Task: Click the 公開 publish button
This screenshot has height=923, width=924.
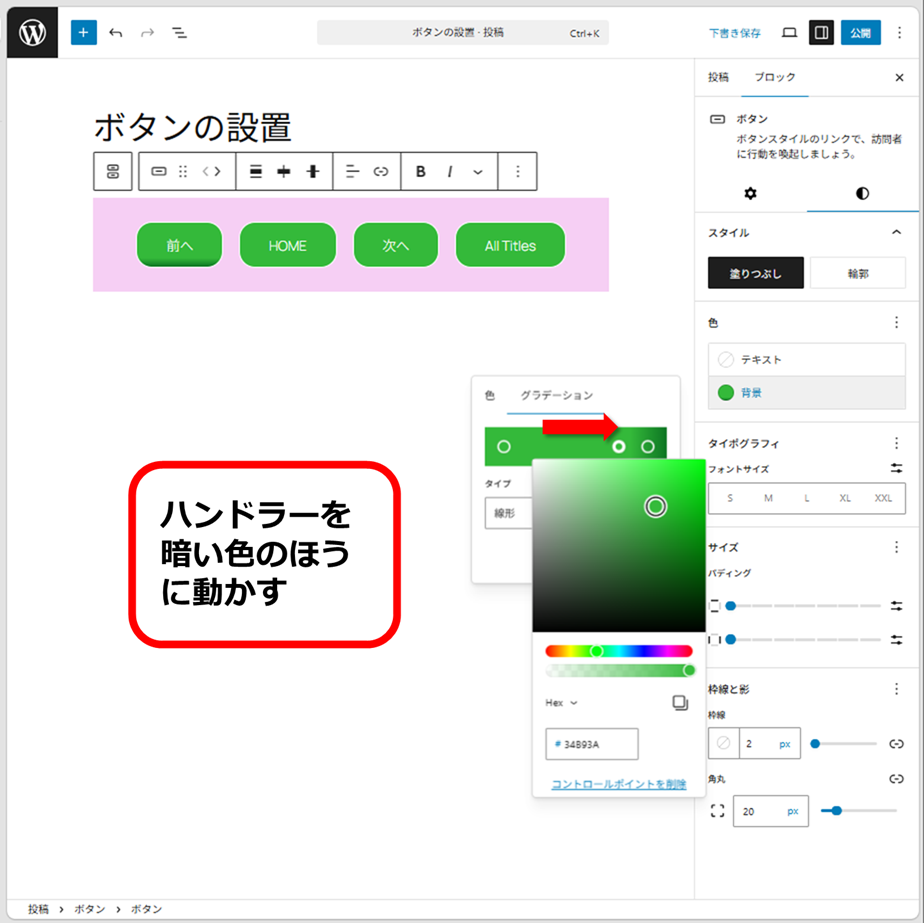Action: pyautogui.click(x=860, y=33)
